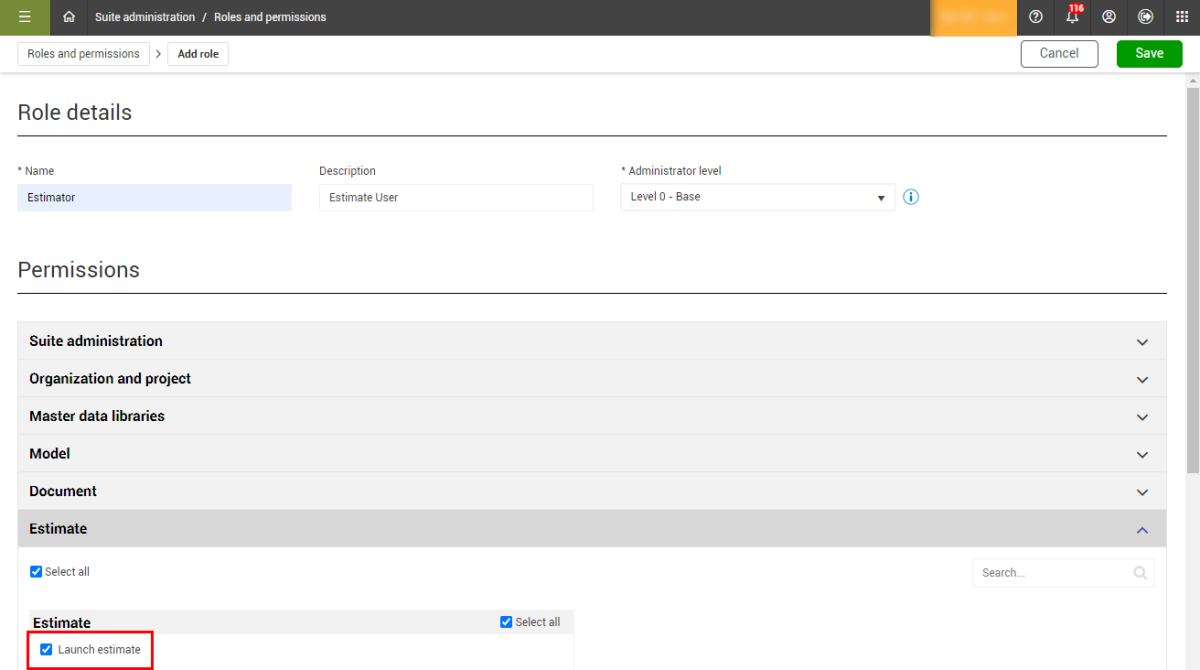This screenshot has width=1200, height=670.
Task: Click the green Save button
Action: click(1149, 54)
